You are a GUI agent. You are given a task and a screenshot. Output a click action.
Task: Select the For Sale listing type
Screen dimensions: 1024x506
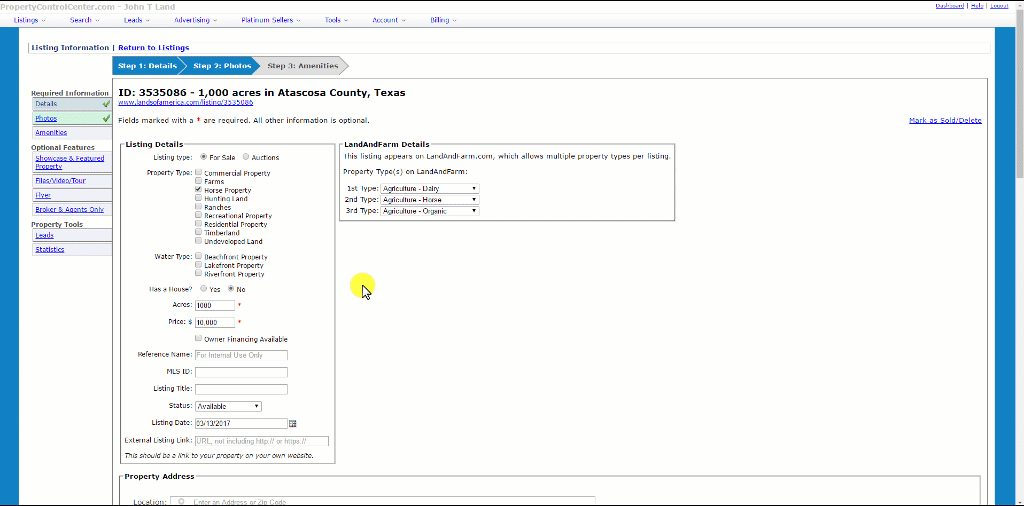(x=204, y=157)
